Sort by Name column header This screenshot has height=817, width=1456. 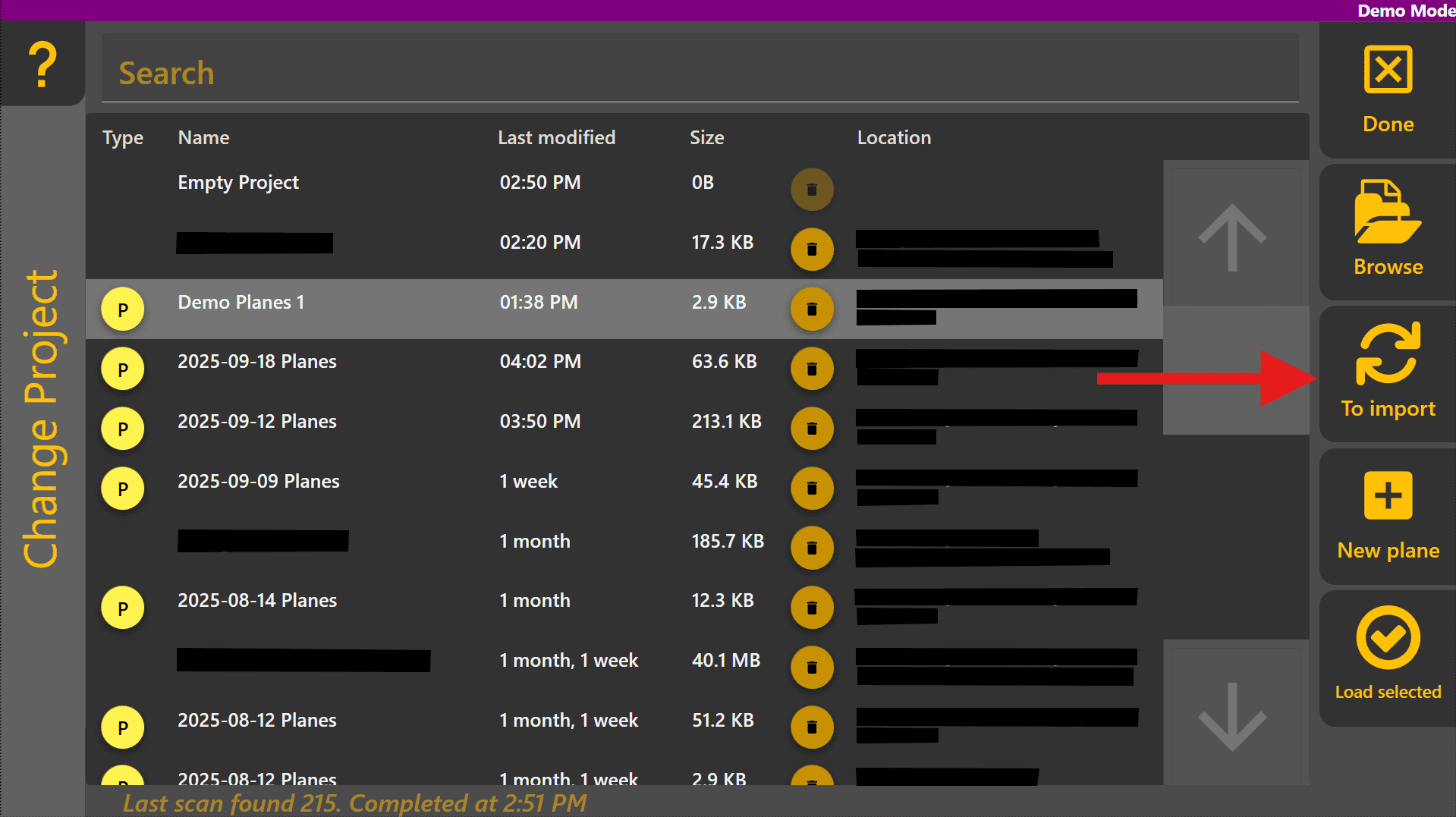(x=203, y=138)
